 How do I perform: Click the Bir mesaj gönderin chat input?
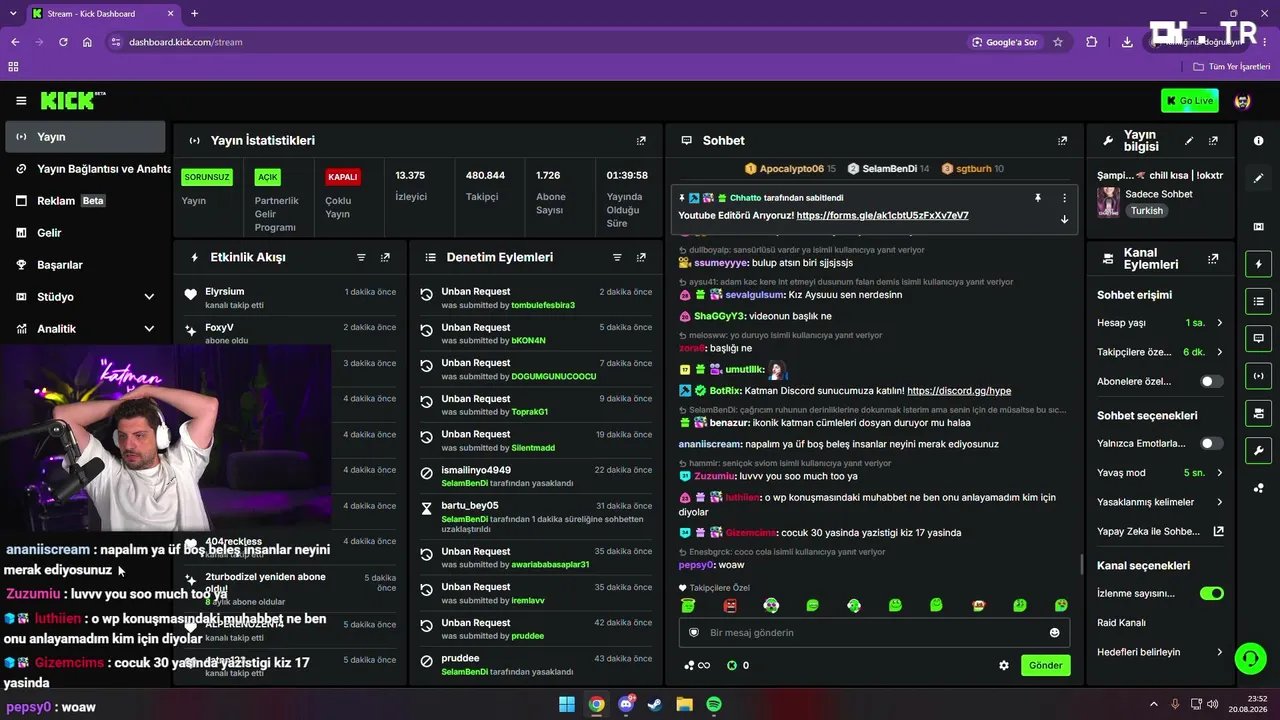click(x=875, y=632)
